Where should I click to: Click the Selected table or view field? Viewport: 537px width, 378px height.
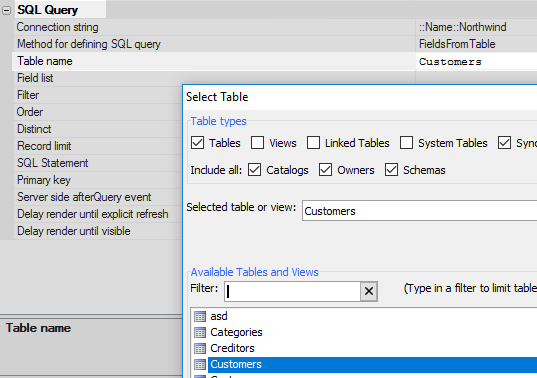click(x=420, y=211)
